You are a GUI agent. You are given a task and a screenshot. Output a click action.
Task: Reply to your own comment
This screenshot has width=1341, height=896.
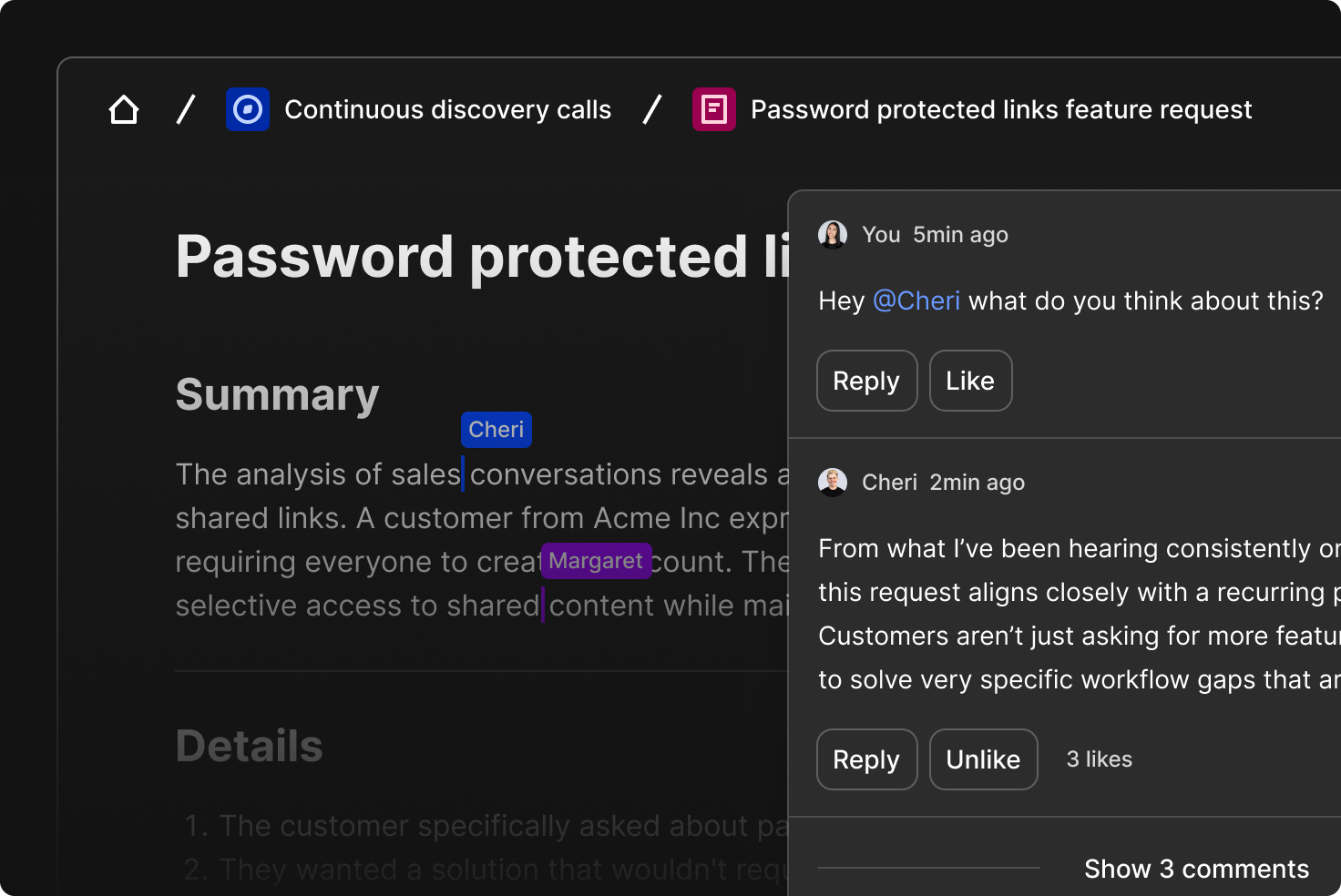click(866, 381)
